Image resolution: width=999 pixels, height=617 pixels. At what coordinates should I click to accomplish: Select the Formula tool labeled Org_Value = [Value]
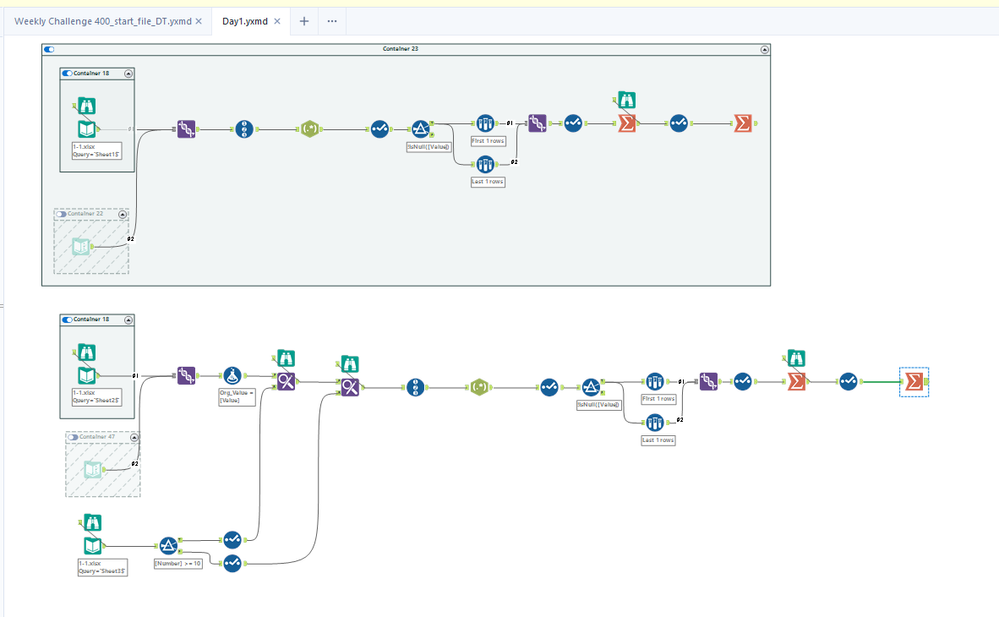(x=233, y=376)
